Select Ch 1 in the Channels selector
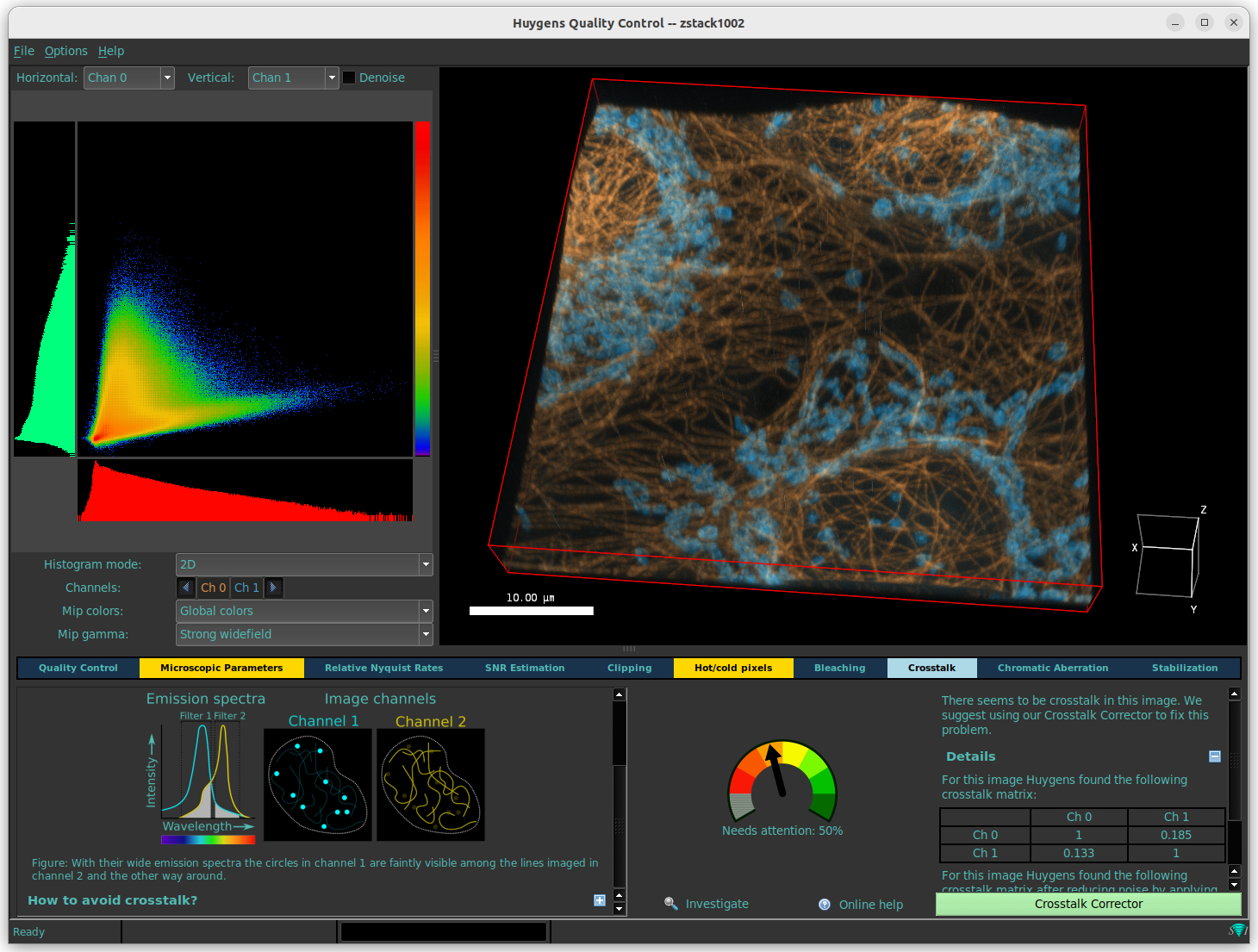Viewport: 1258px width, 952px height. click(246, 588)
